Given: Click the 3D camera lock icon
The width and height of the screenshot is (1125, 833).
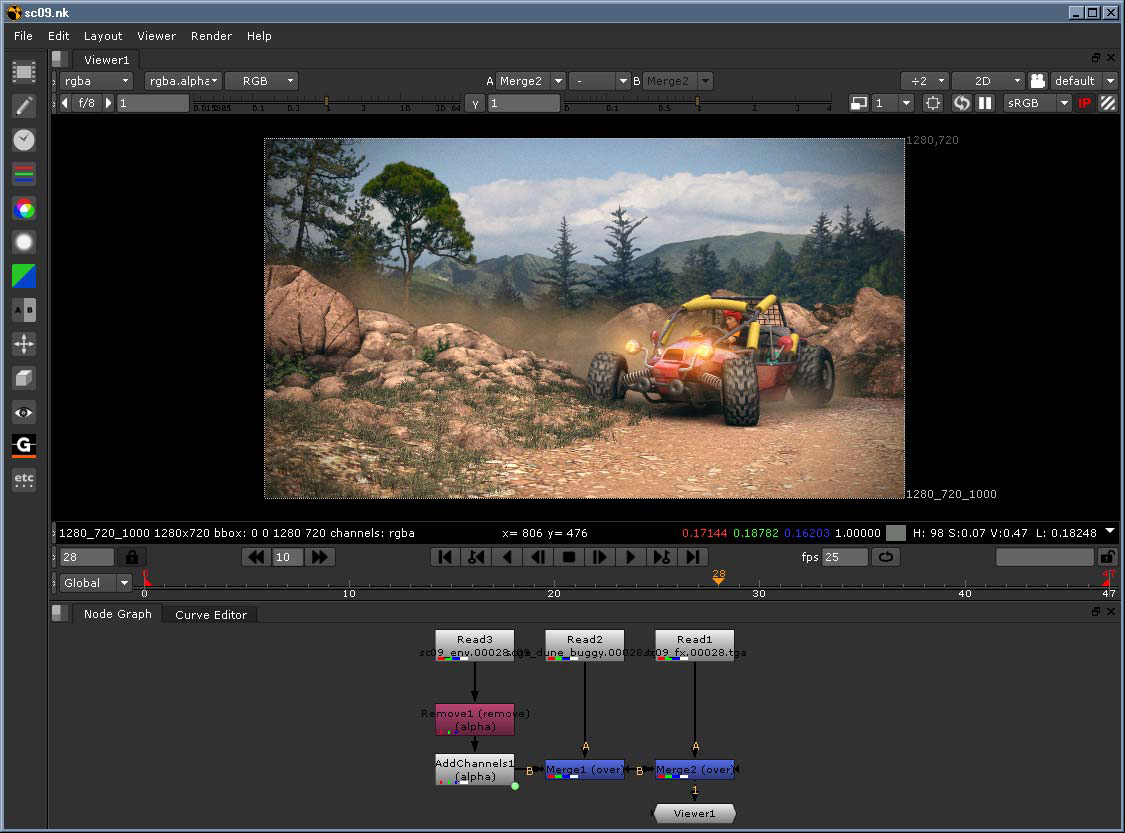Looking at the screenshot, I should (1037, 81).
